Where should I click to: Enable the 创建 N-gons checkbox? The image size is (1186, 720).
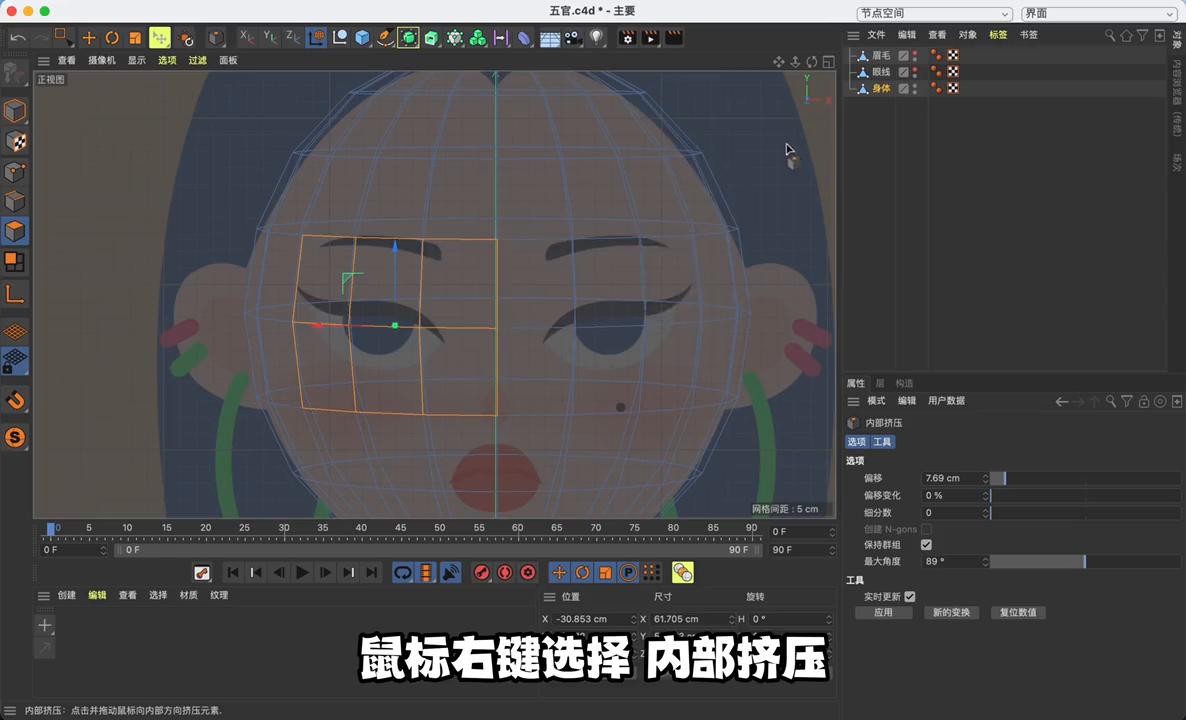coord(926,529)
